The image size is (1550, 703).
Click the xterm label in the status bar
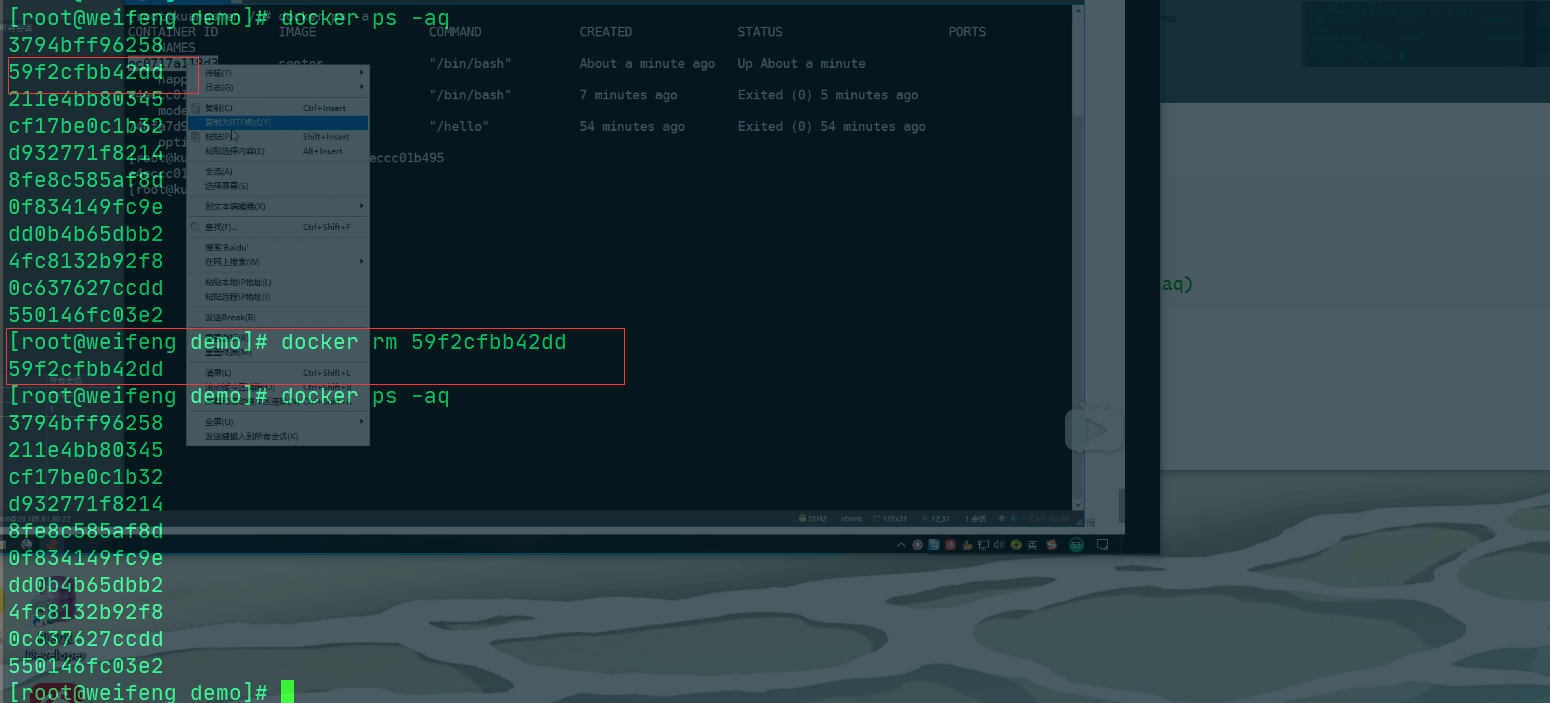click(851, 518)
